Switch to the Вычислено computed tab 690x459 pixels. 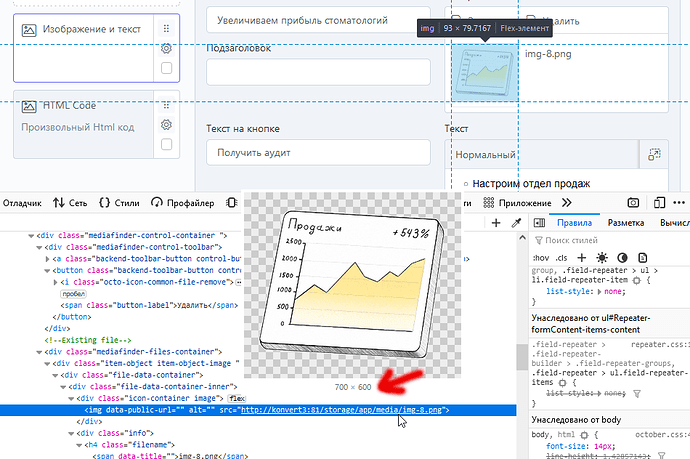[x=675, y=223]
